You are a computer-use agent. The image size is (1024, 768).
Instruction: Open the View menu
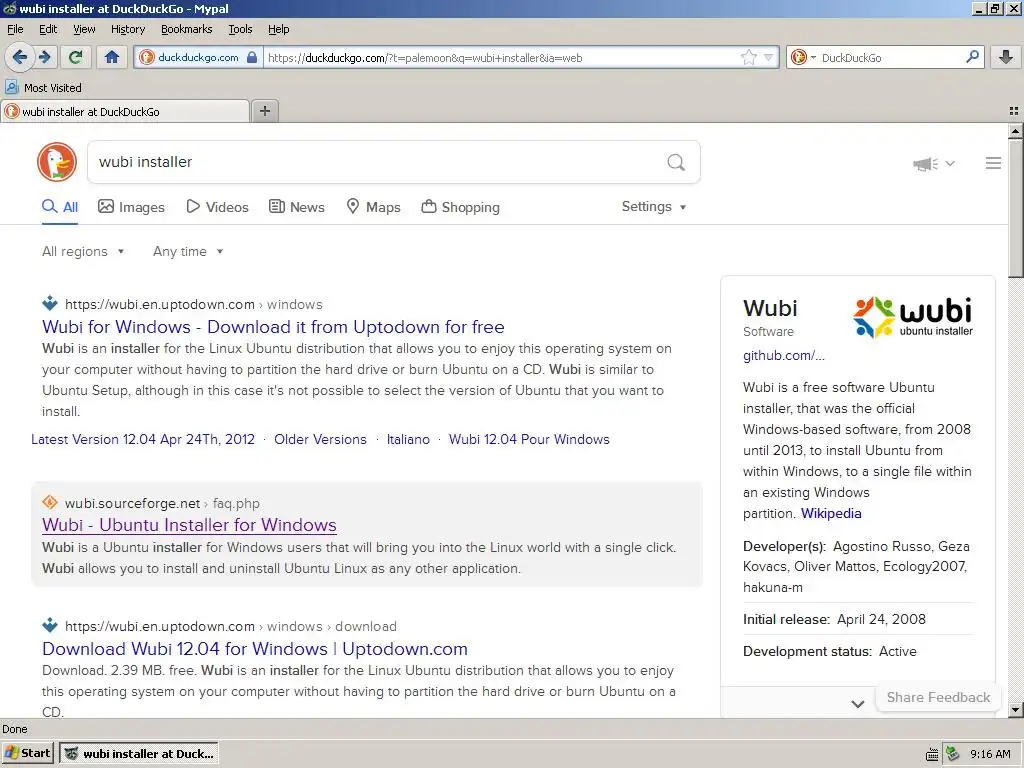(84, 29)
